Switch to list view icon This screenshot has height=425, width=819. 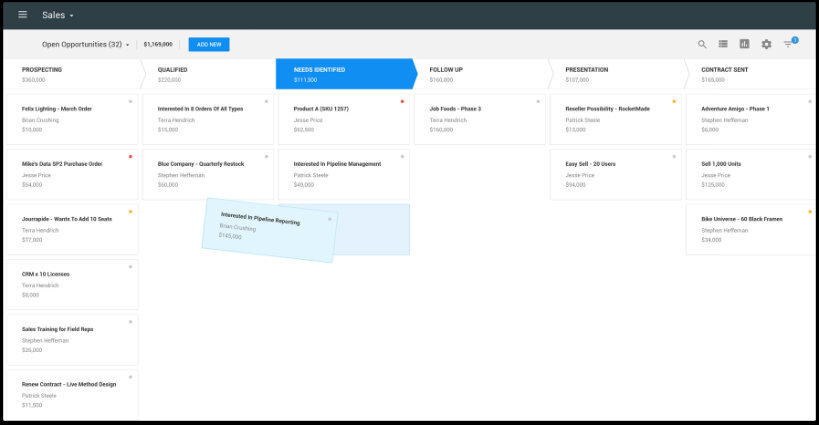click(x=723, y=44)
